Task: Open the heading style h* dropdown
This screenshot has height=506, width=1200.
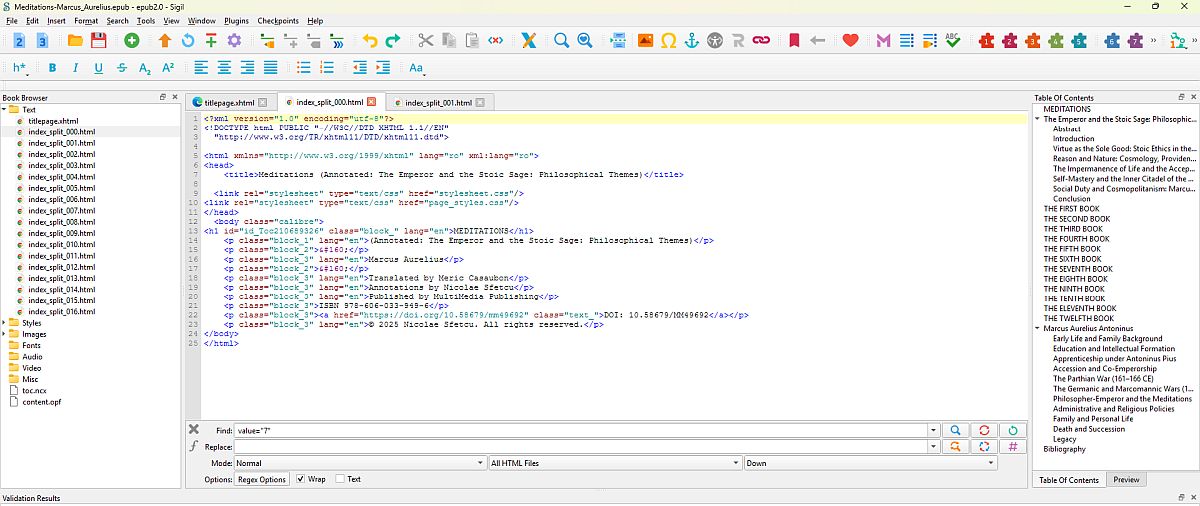Action: pyautogui.click(x=20, y=68)
